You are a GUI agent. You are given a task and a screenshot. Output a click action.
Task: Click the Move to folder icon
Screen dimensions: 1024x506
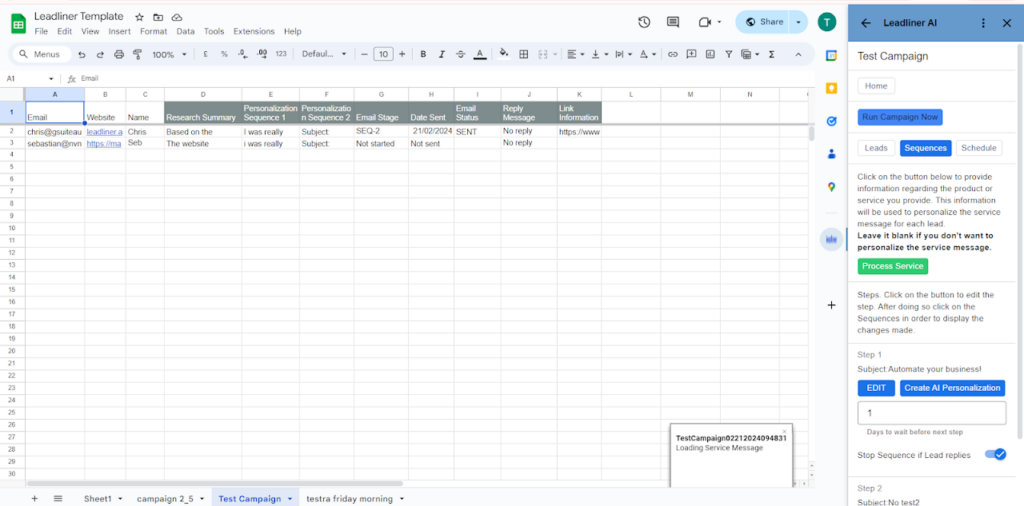[158, 17]
